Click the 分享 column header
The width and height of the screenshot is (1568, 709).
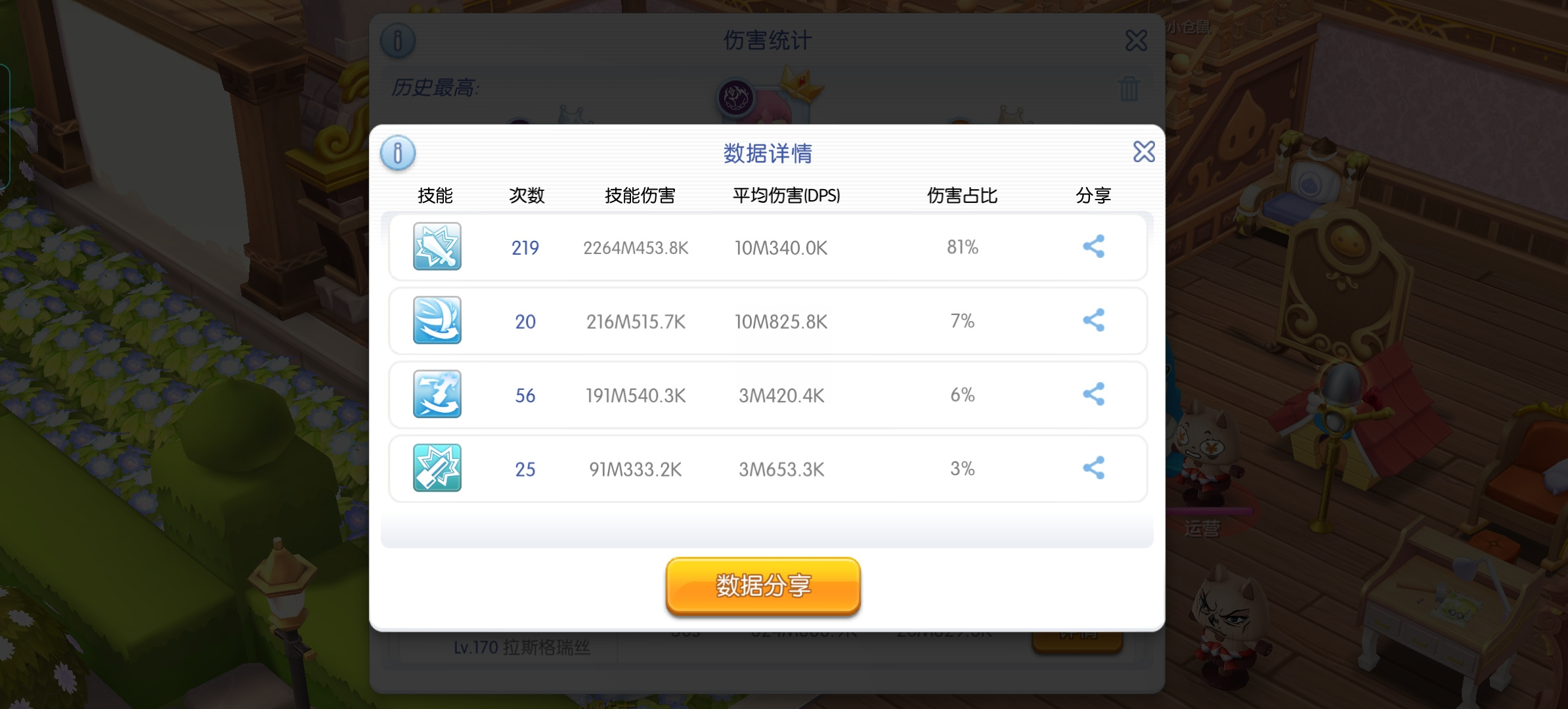(1093, 196)
